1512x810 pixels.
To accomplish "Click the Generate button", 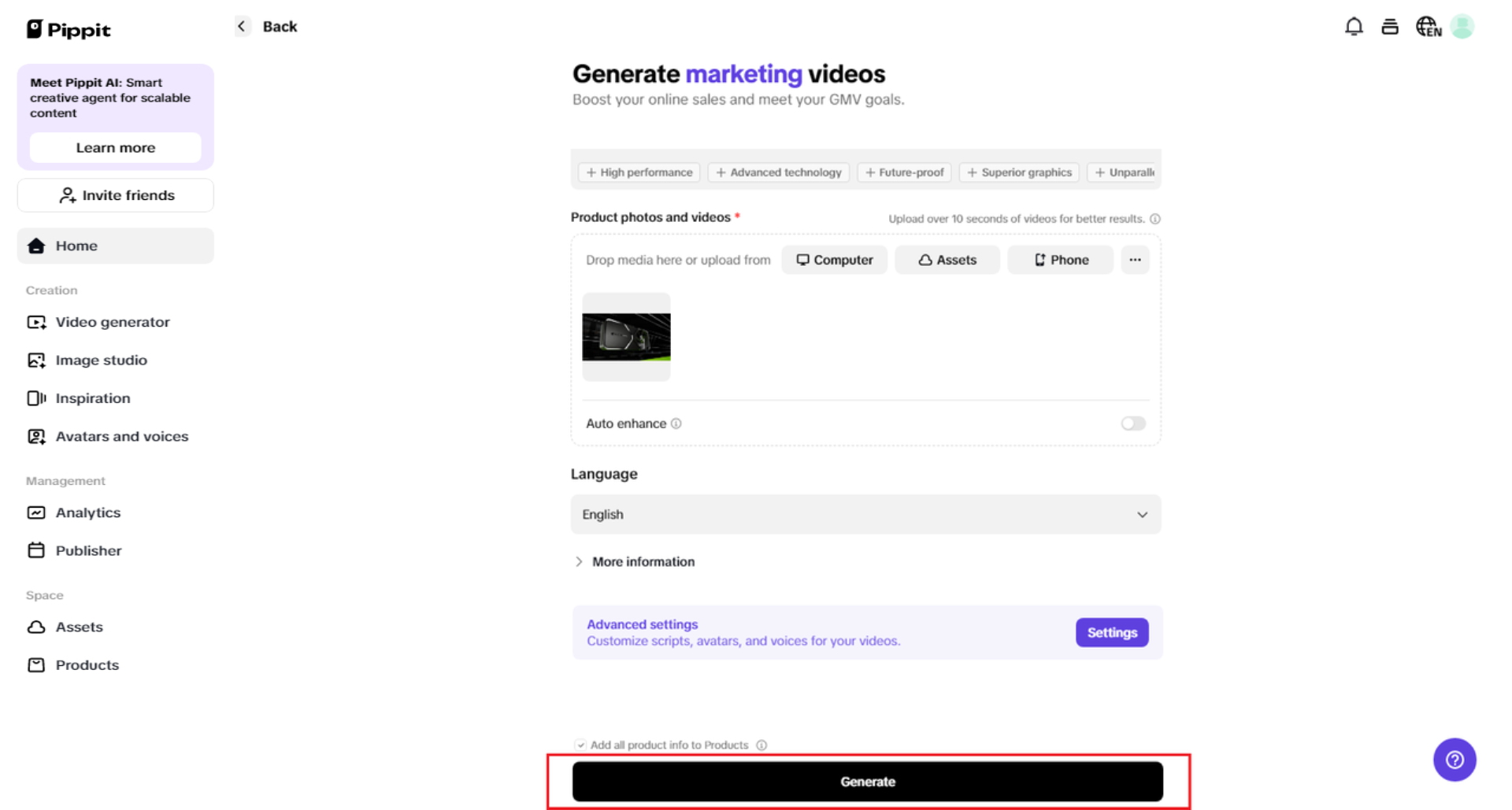I will coord(867,781).
